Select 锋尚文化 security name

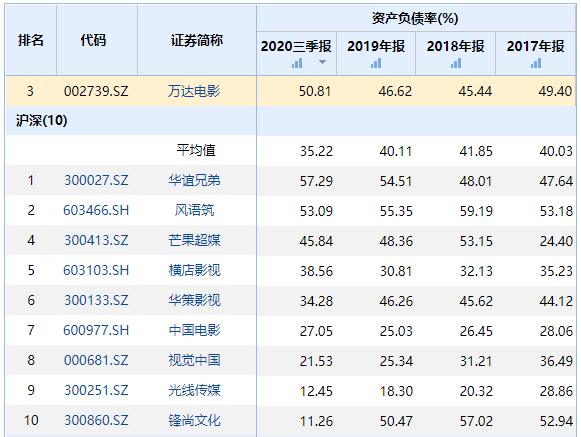click(x=194, y=421)
